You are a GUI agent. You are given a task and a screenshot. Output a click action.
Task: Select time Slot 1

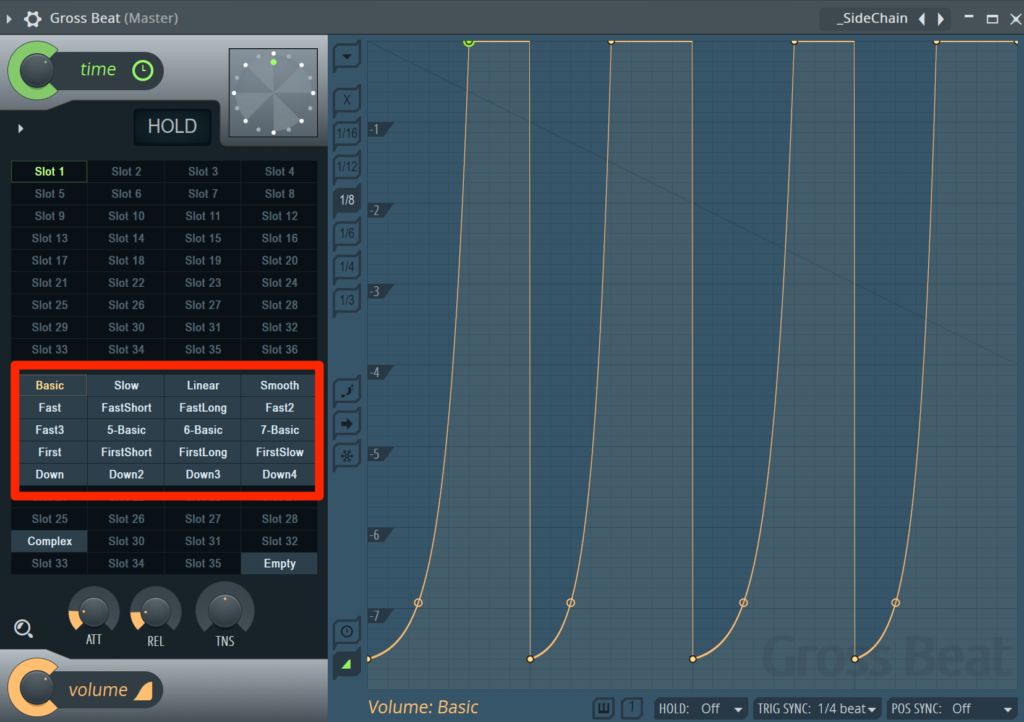tap(50, 172)
